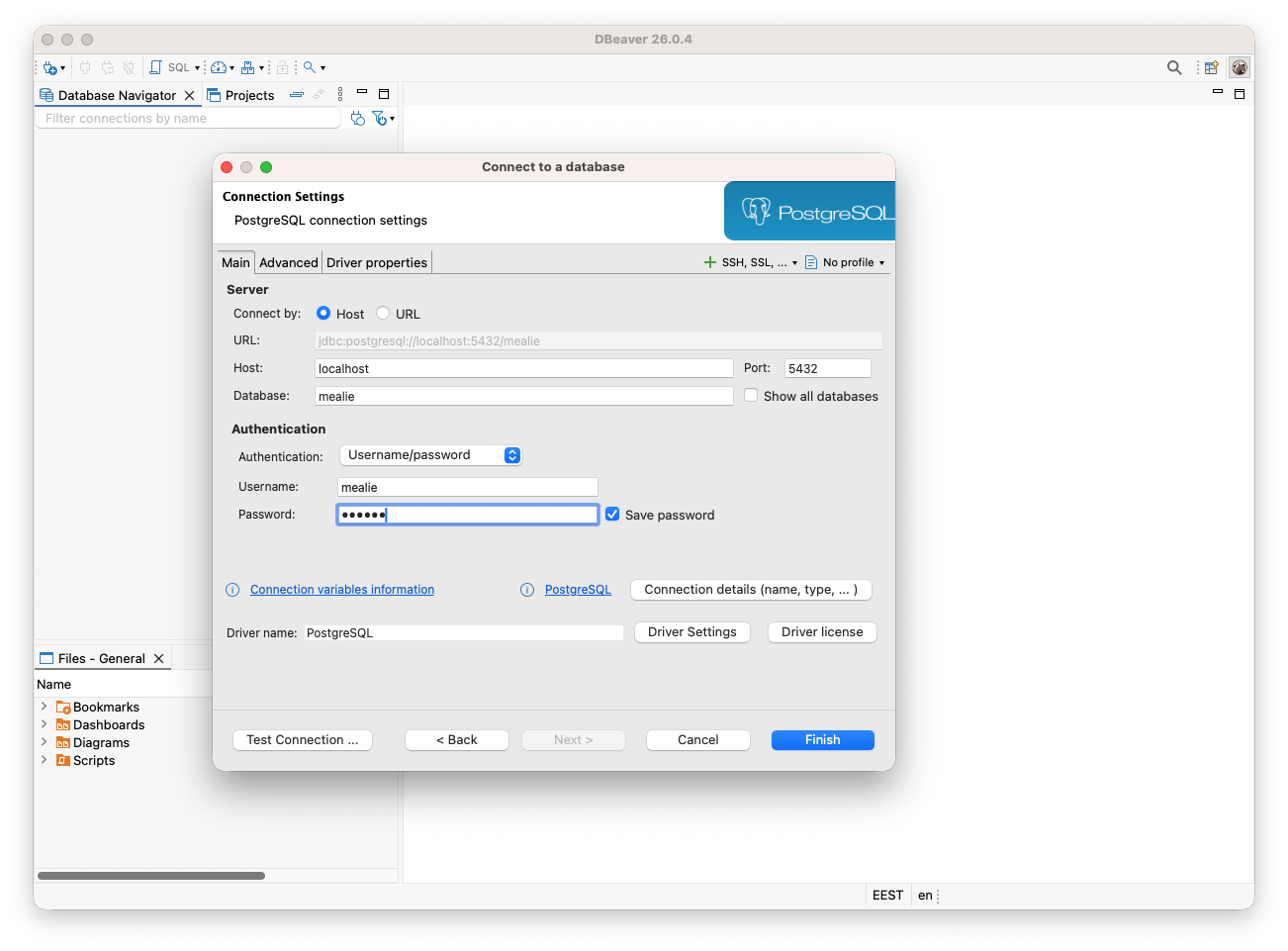The width and height of the screenshot is (1288, 951).
Task: Click Link with Editor arrows icon
Action: (x=319, y=95)
